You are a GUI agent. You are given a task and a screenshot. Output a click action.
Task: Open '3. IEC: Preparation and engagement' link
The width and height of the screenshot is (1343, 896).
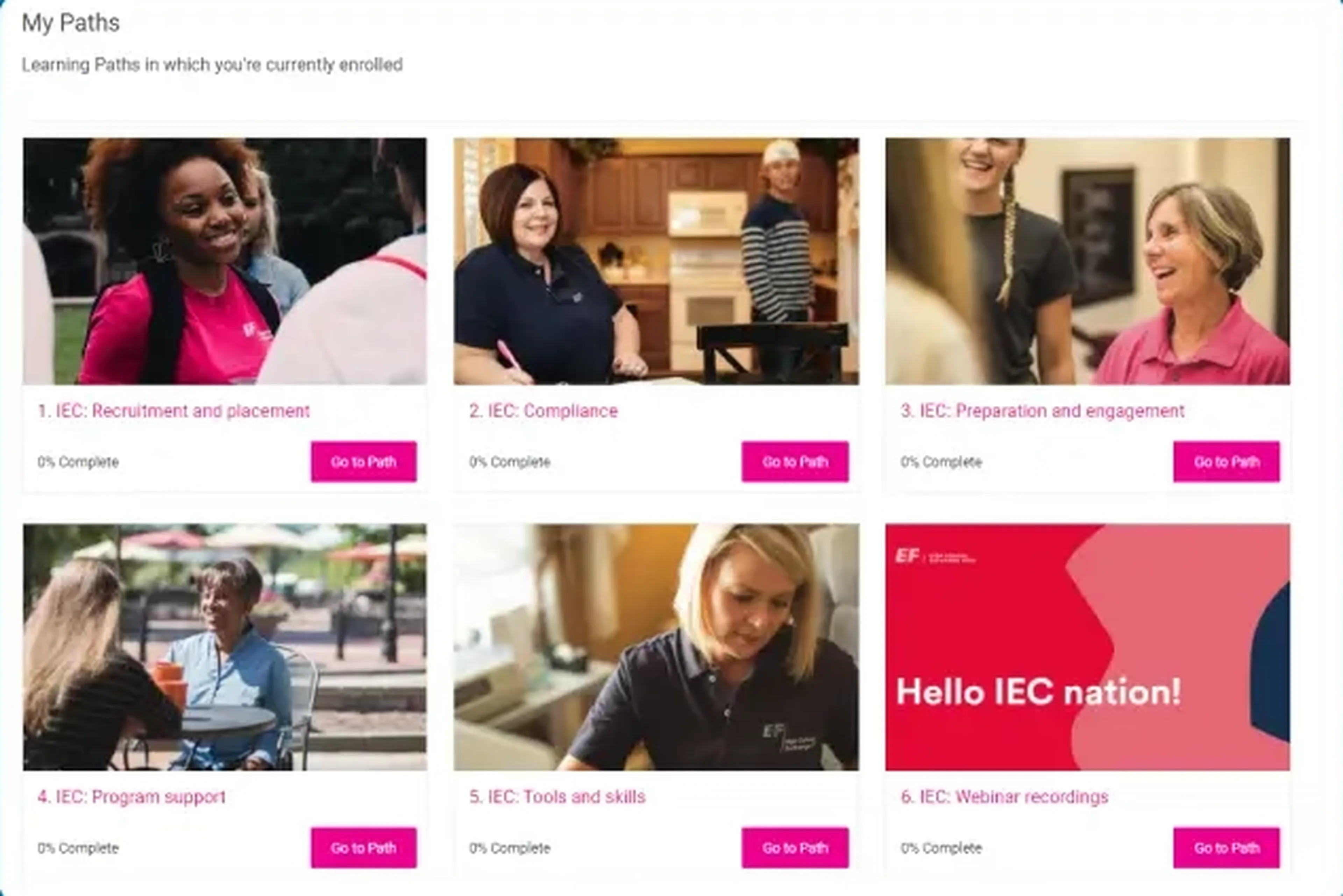pos(1042,411)
